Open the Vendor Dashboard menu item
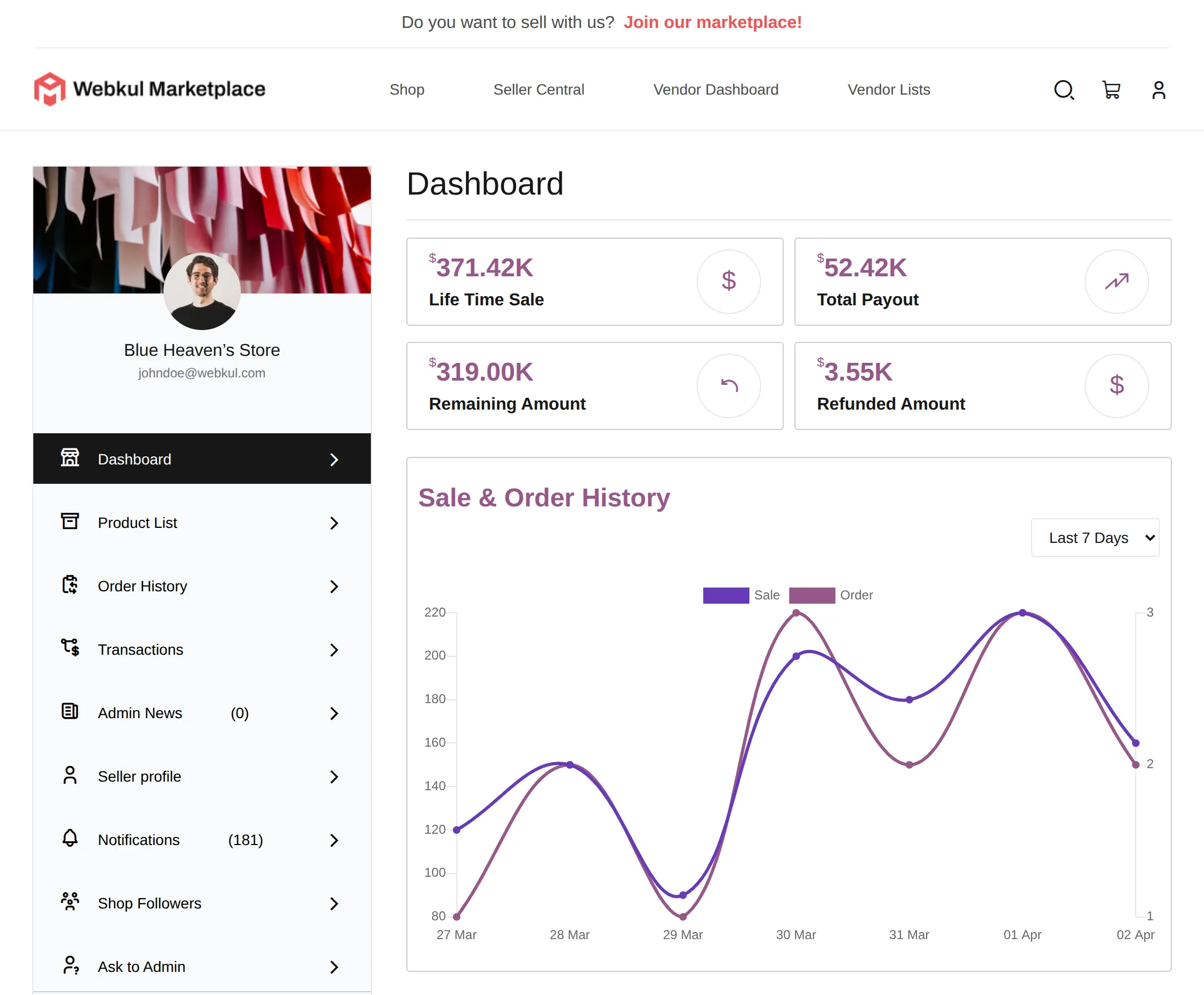The height and width of the screenshot is (995, 1204). point(715,89)
